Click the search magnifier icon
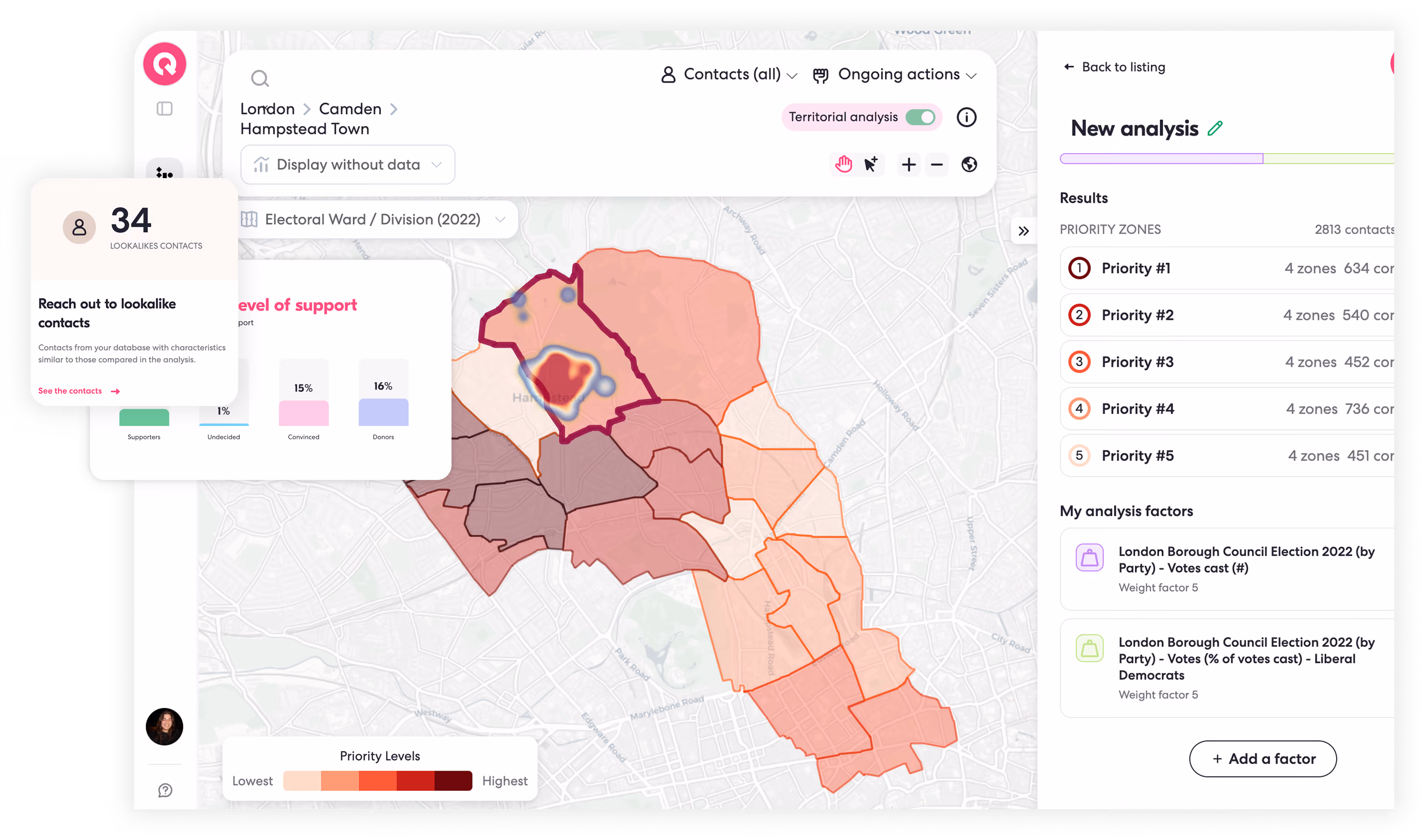This screenshot has width=1425, height=840. (260, 78)
